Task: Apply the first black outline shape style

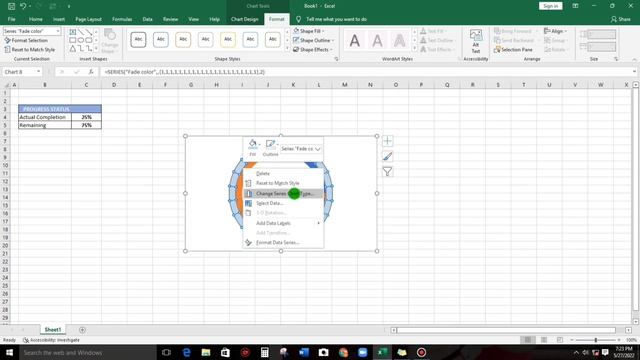Action: point(138,40)
